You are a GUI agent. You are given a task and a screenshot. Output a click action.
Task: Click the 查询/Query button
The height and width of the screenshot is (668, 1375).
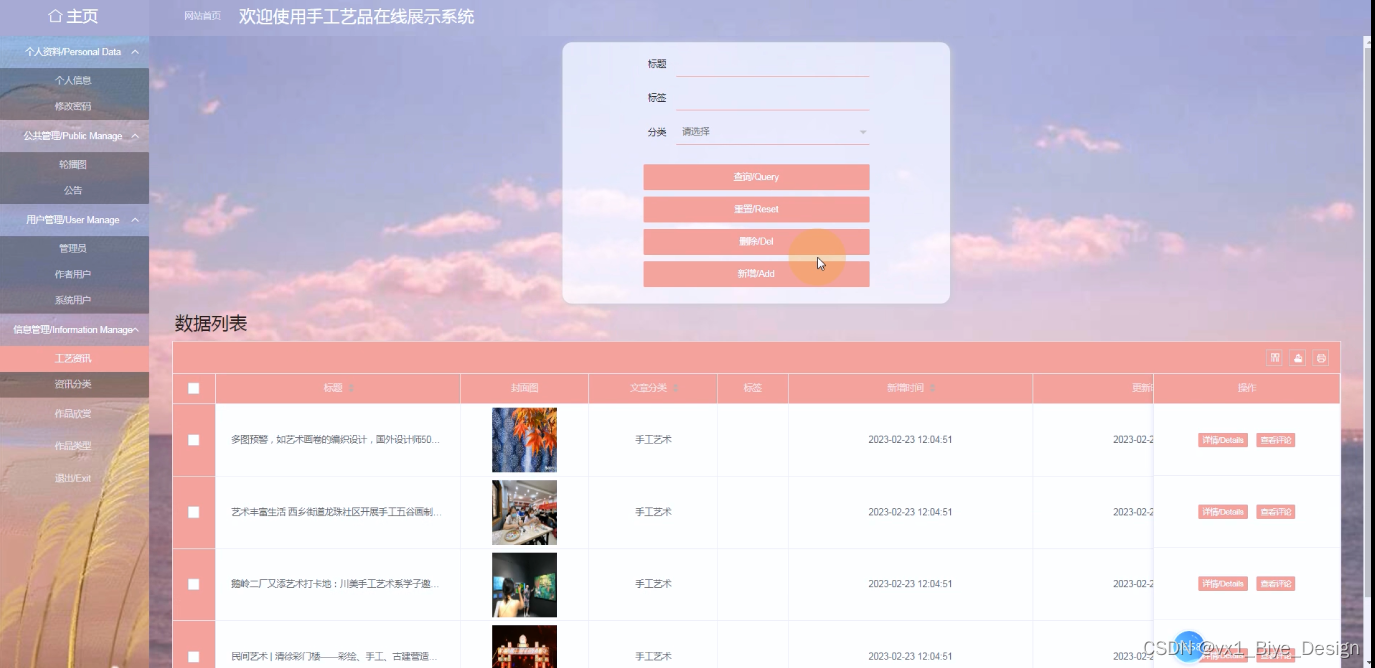pos(756,177)
